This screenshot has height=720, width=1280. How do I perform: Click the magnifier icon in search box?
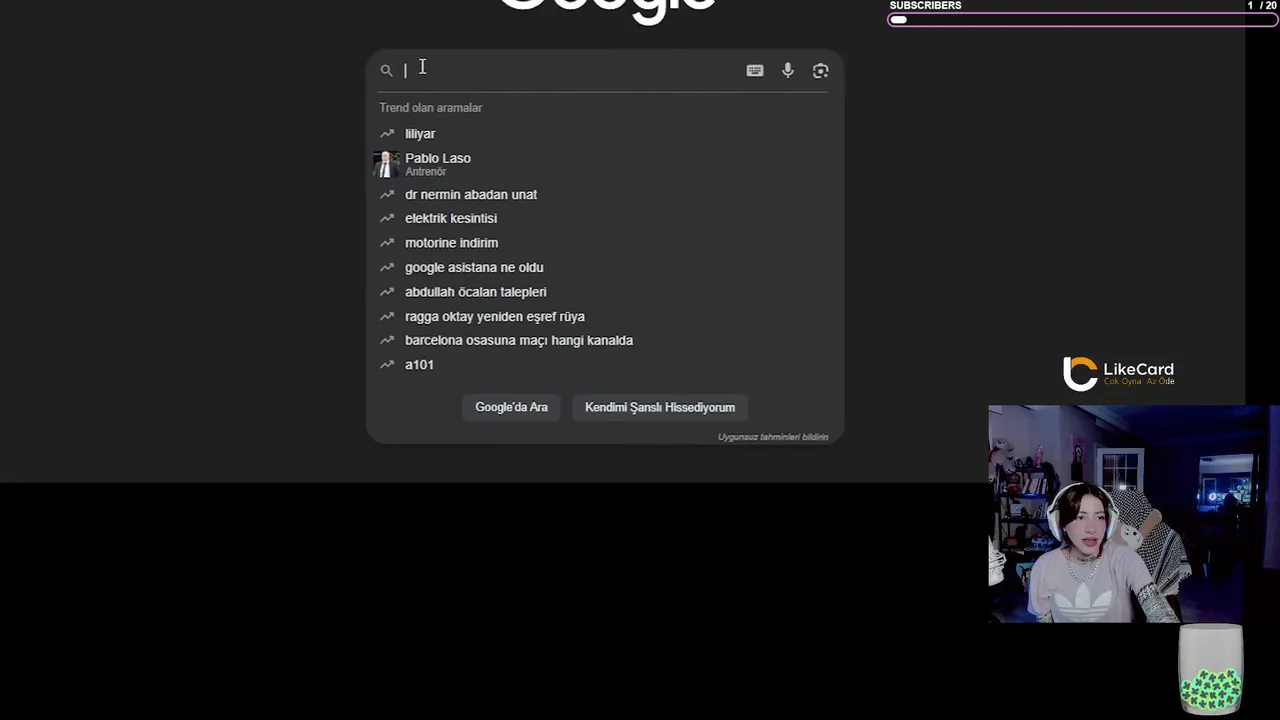point(386,70)
